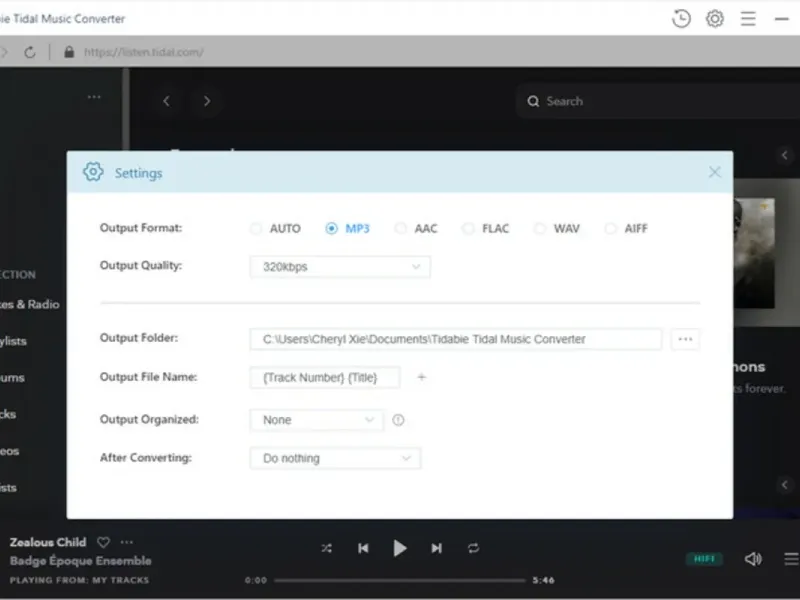
Task: Reload the Tidal web page
Action: point(30,52)
